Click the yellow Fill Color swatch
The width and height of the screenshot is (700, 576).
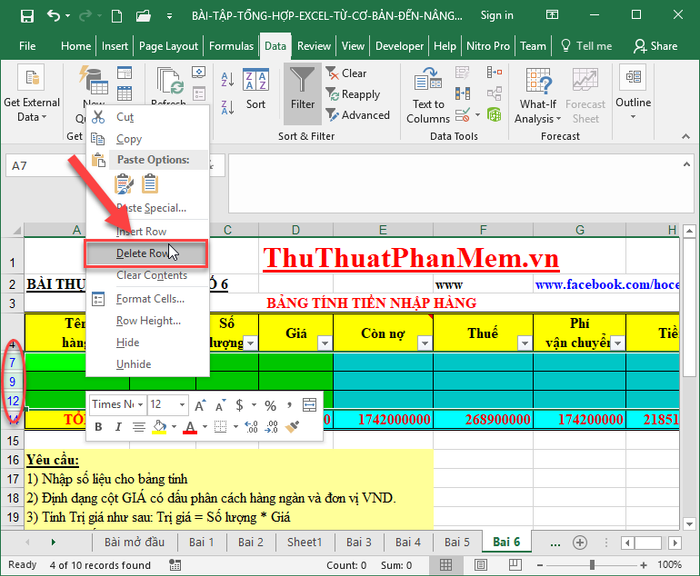pyautogui.click(x=158, y=427)
